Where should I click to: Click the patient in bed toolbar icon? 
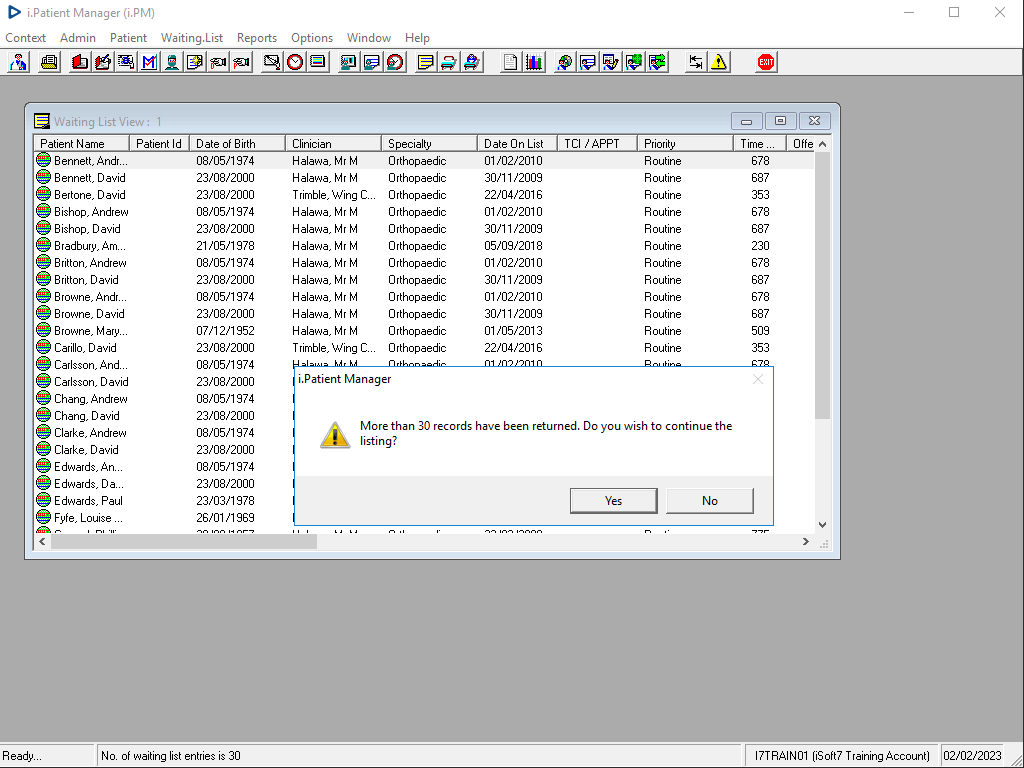[472, 62]
